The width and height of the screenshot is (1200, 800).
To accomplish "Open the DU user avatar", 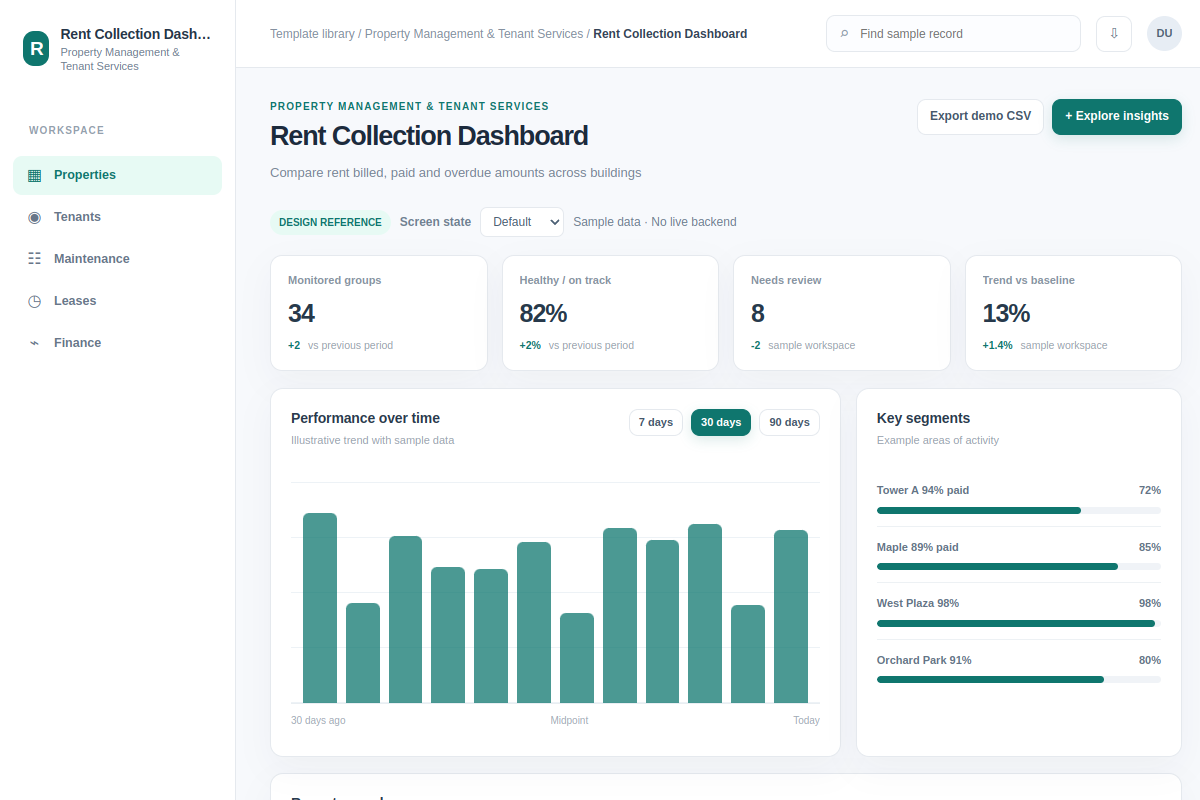I will [1164, 33].
